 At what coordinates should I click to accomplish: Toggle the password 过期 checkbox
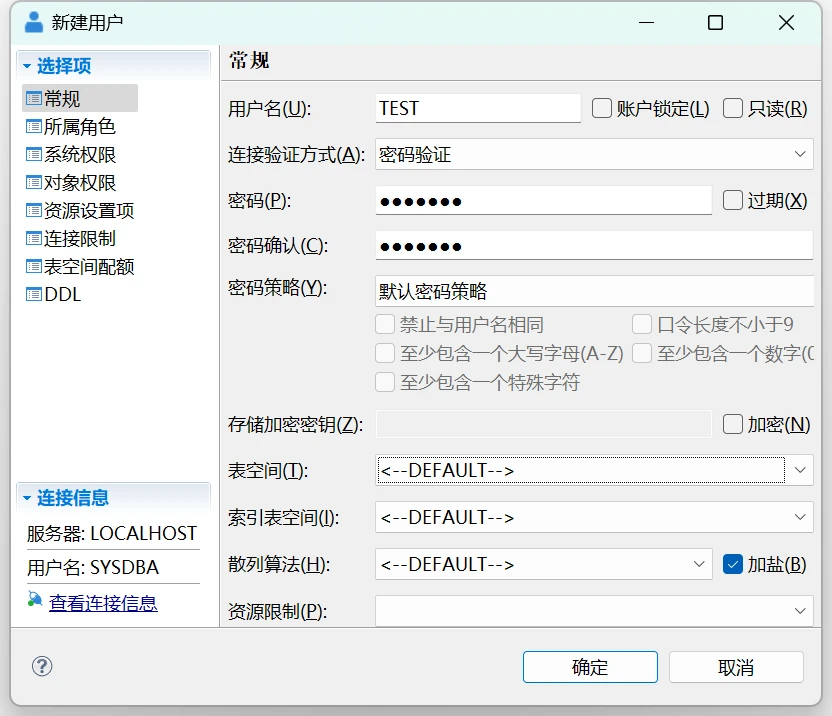tap(733, 201)
